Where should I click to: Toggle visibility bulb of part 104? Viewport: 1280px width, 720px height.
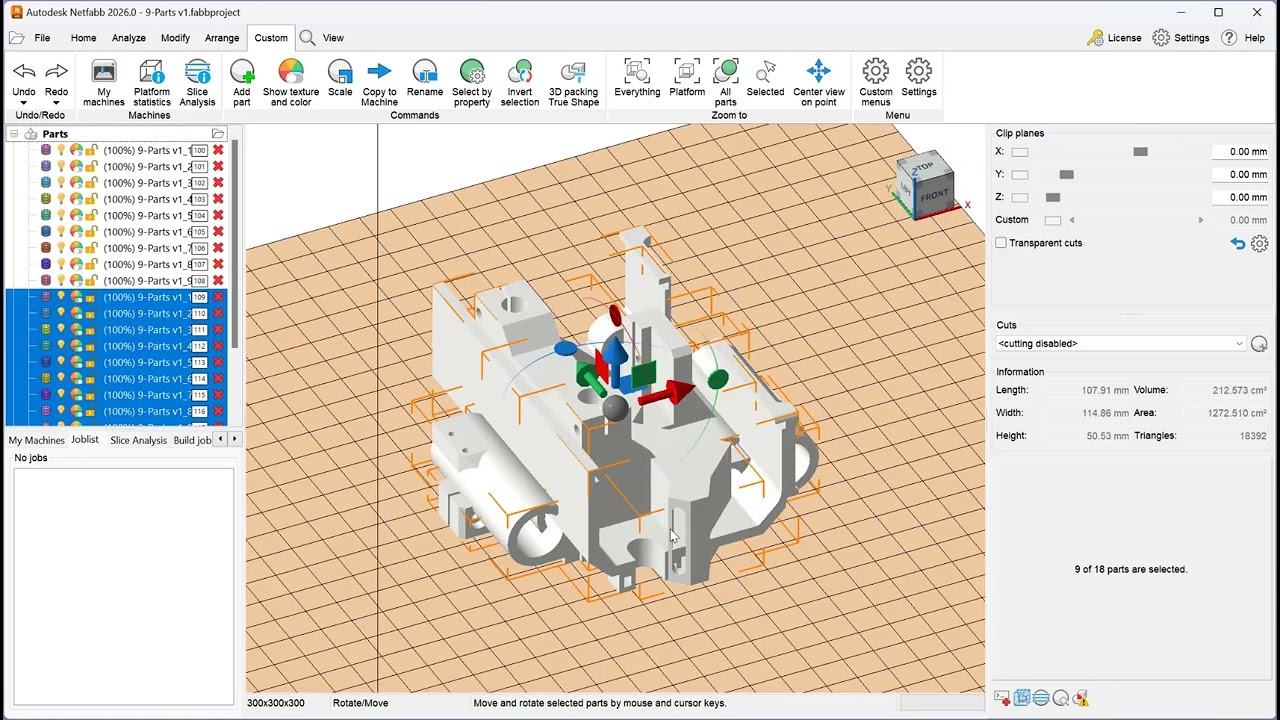coord(60,216)
